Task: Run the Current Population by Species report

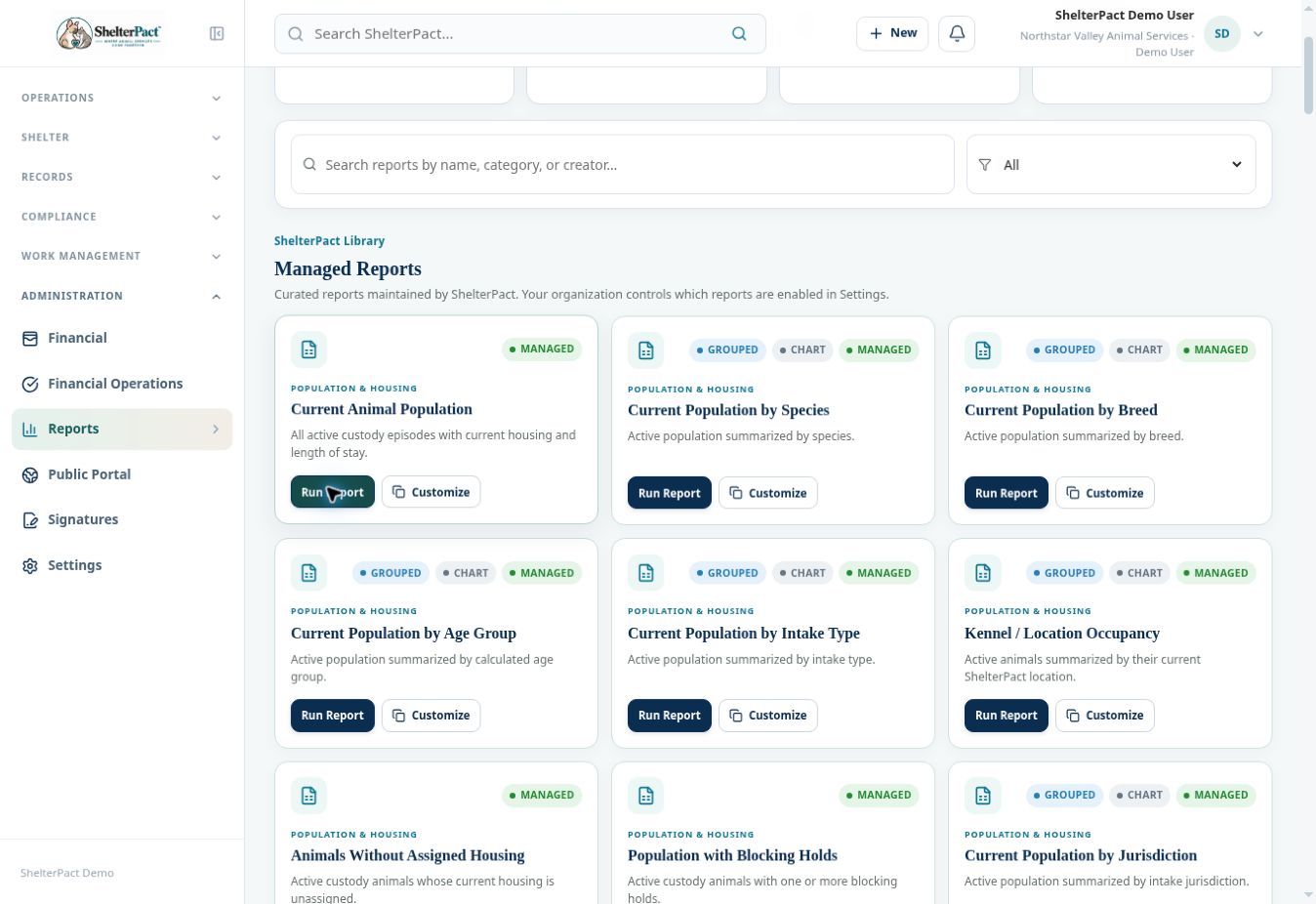Action: (x=670, y=493)
